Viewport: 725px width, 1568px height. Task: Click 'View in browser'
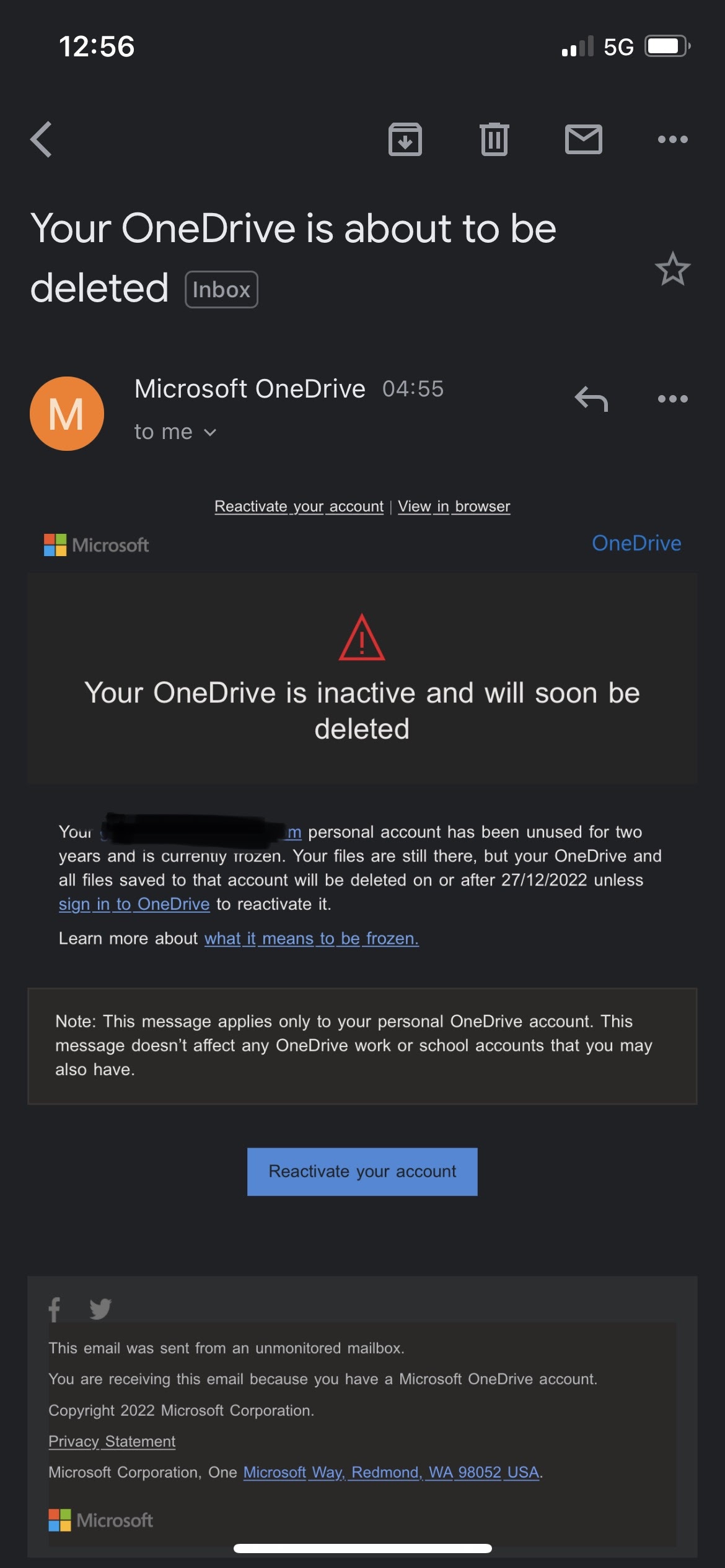[454, 506]
